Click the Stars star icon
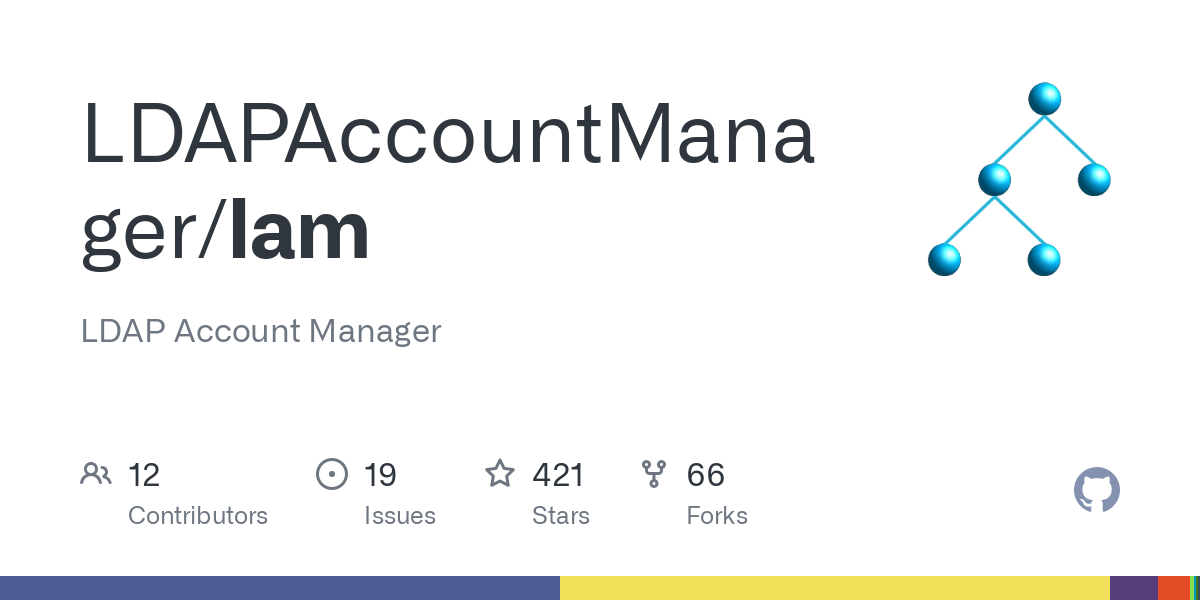The height and width of the screenshot is (600, 1200). click(x=500, y=473)
